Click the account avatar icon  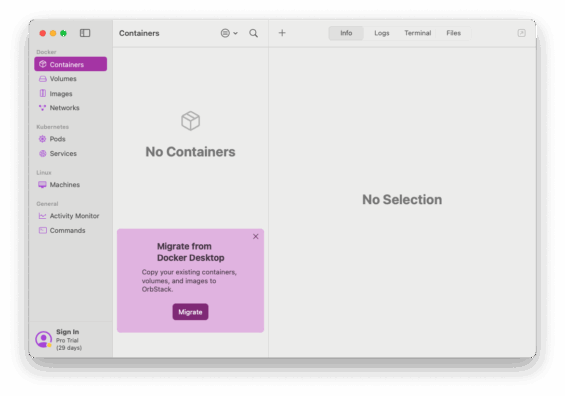(x=44, y=339)
